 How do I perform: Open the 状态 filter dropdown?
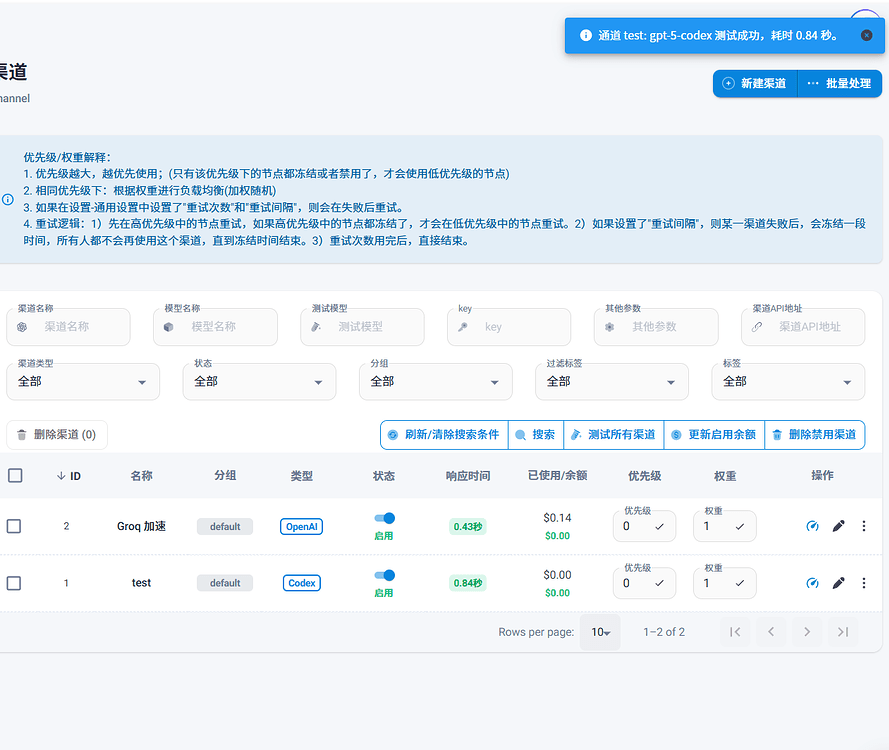259,382
